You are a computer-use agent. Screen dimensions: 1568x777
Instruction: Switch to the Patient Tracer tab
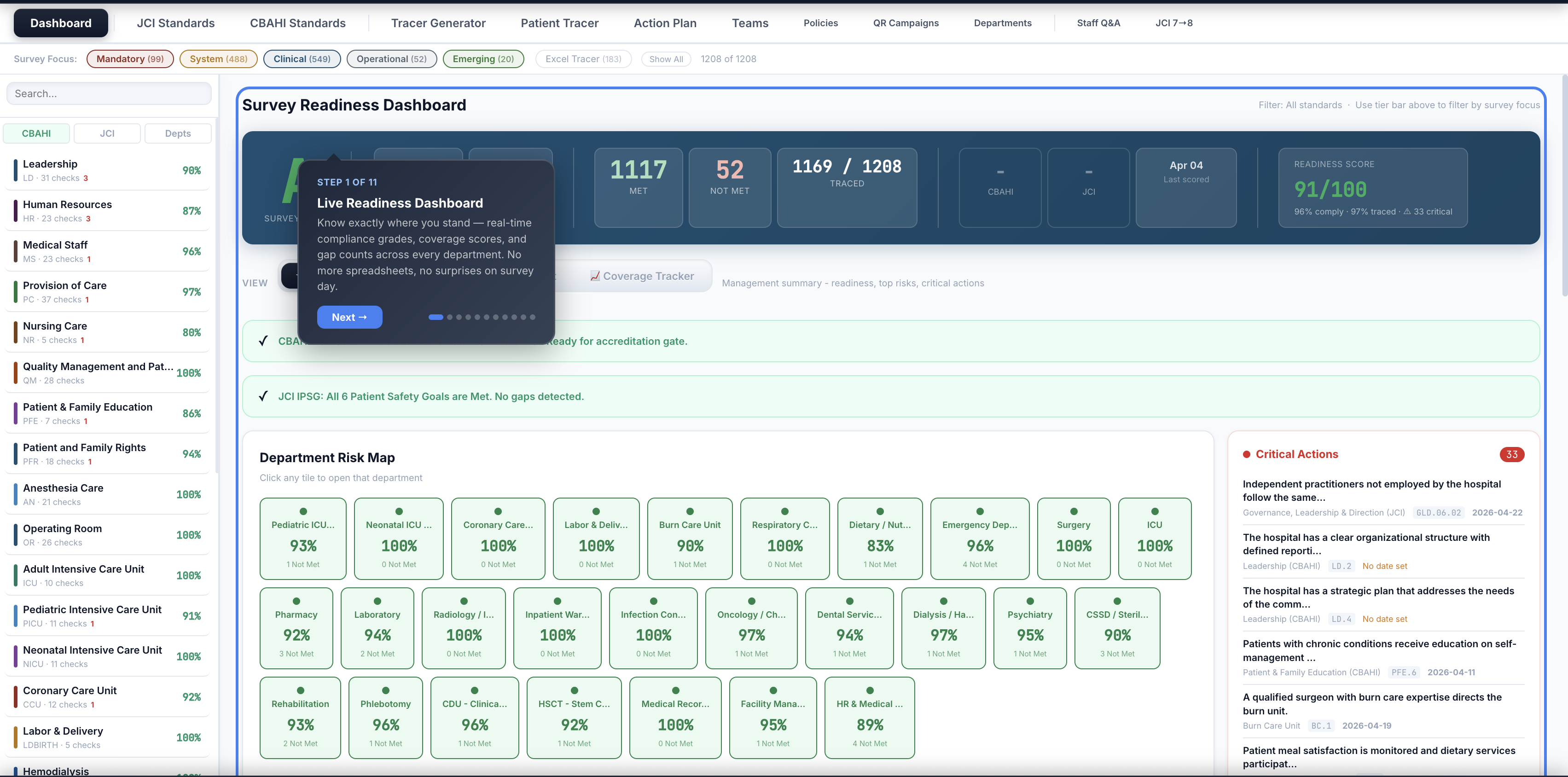559,23
